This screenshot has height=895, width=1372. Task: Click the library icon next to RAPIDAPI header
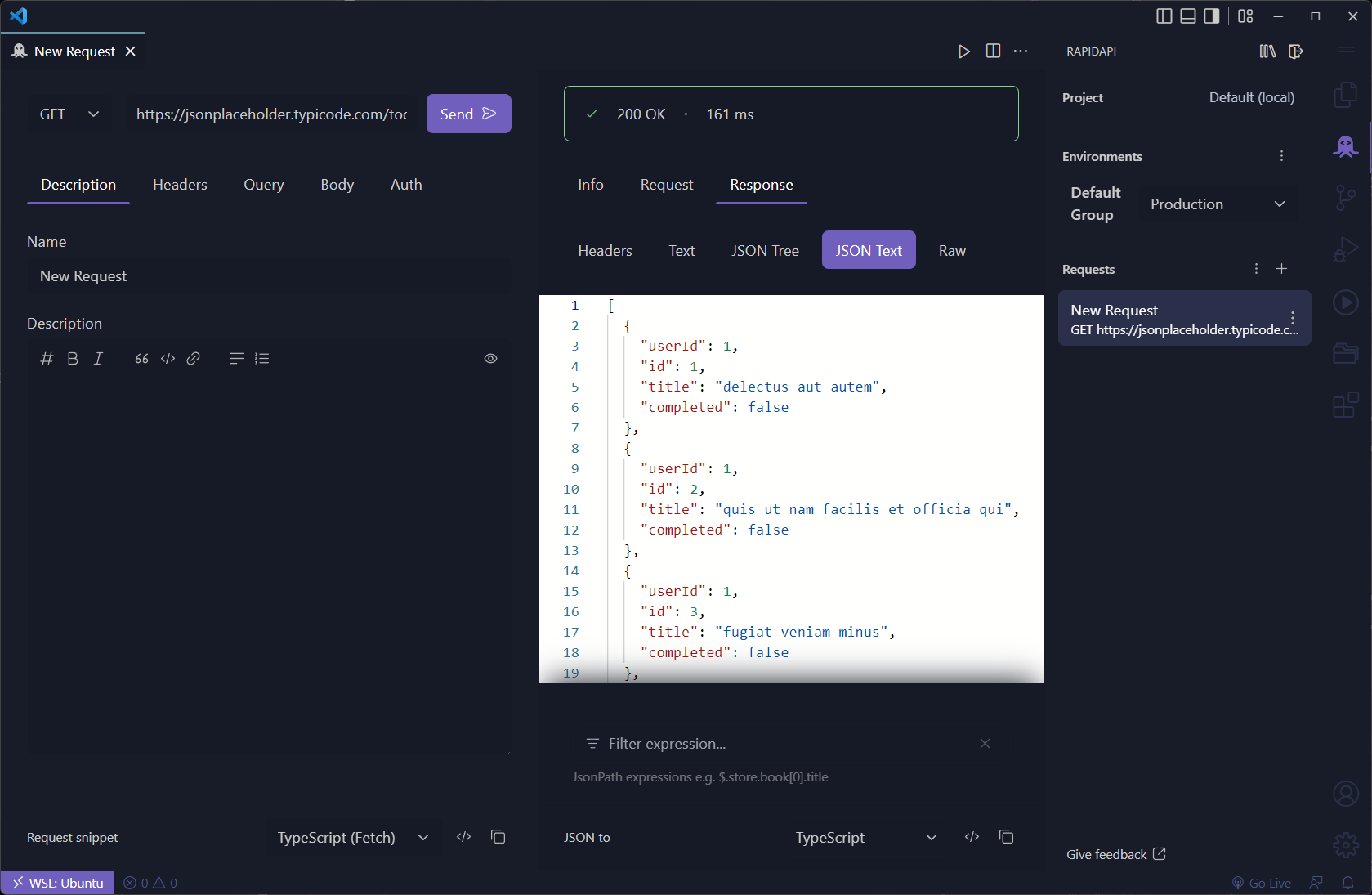click(x=1267, y=51)
